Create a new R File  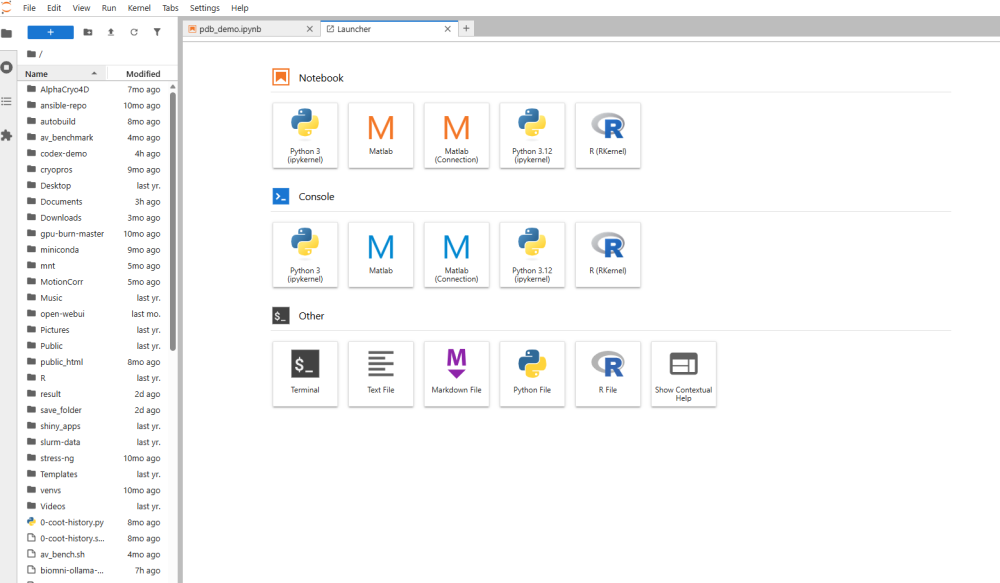[608, 374]
